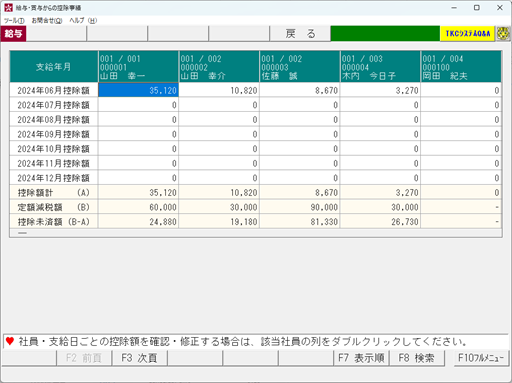512x383 pixels.
Task: Click the 10,820 cell in 2024年06月 row
Action: (219, 90)
